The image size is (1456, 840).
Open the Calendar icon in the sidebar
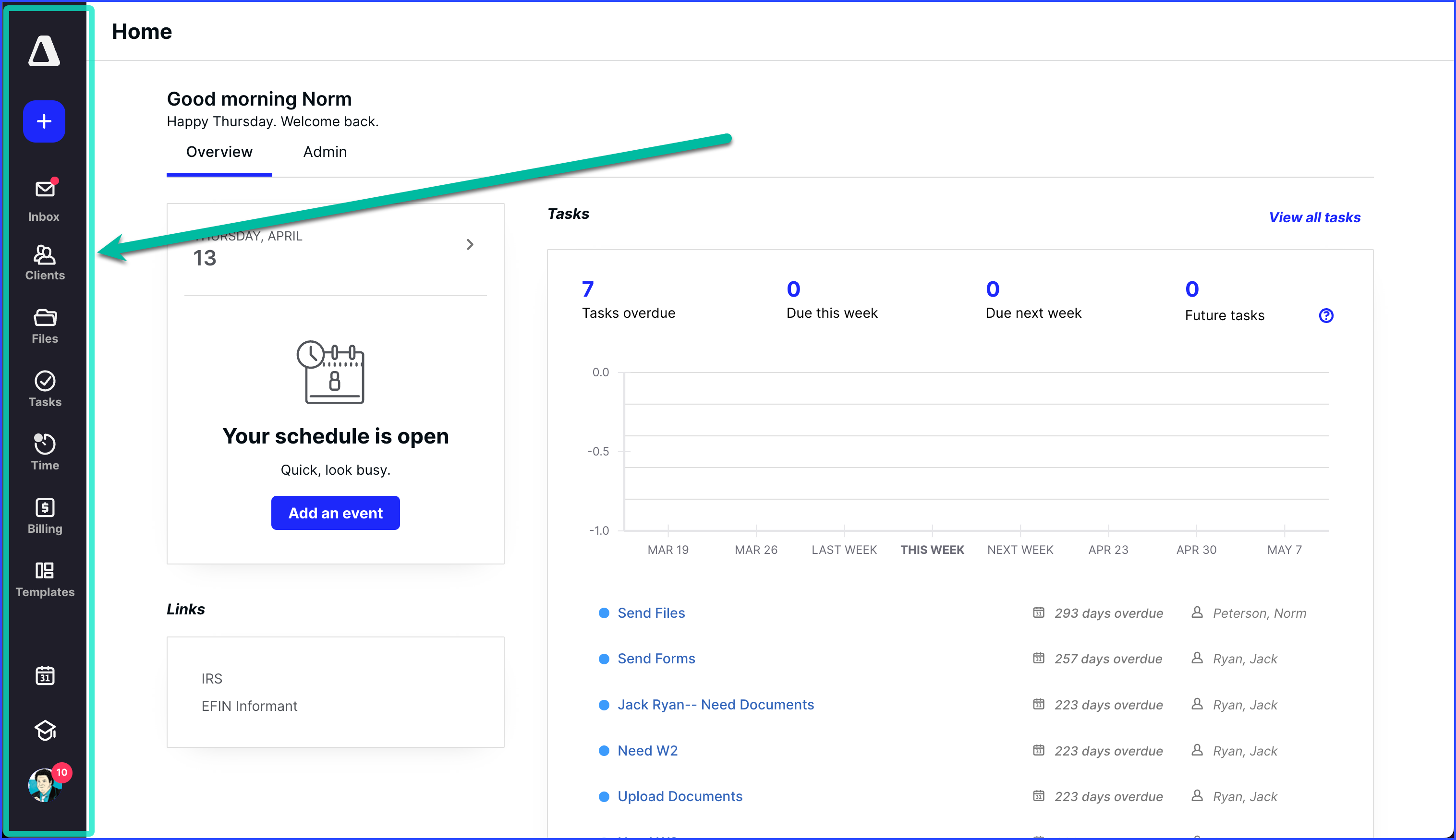(x=45, y=675)
